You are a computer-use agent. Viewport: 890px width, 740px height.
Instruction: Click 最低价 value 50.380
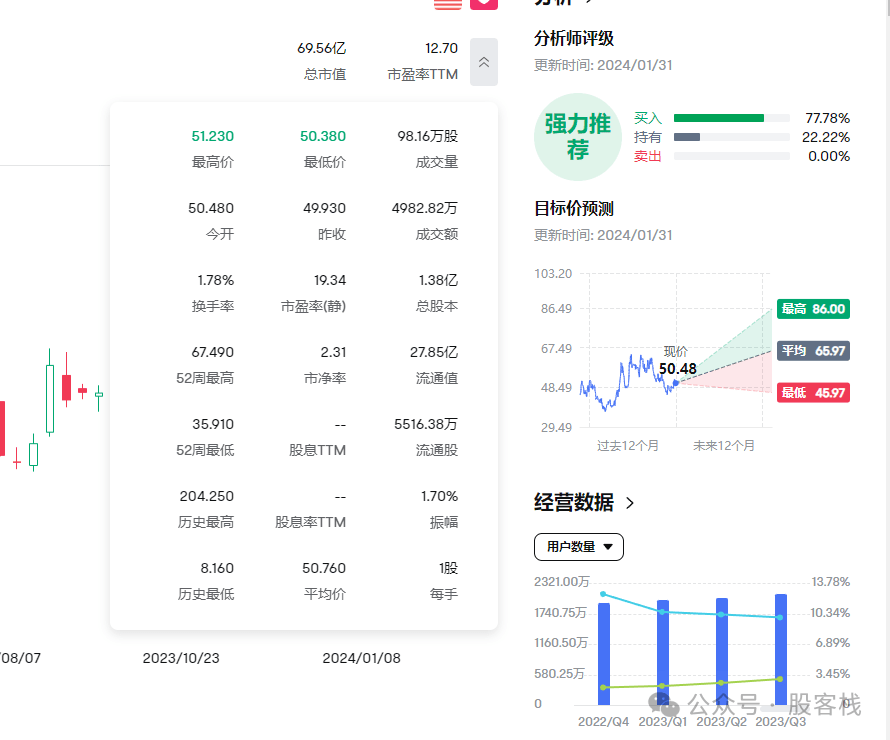(322, 136)
